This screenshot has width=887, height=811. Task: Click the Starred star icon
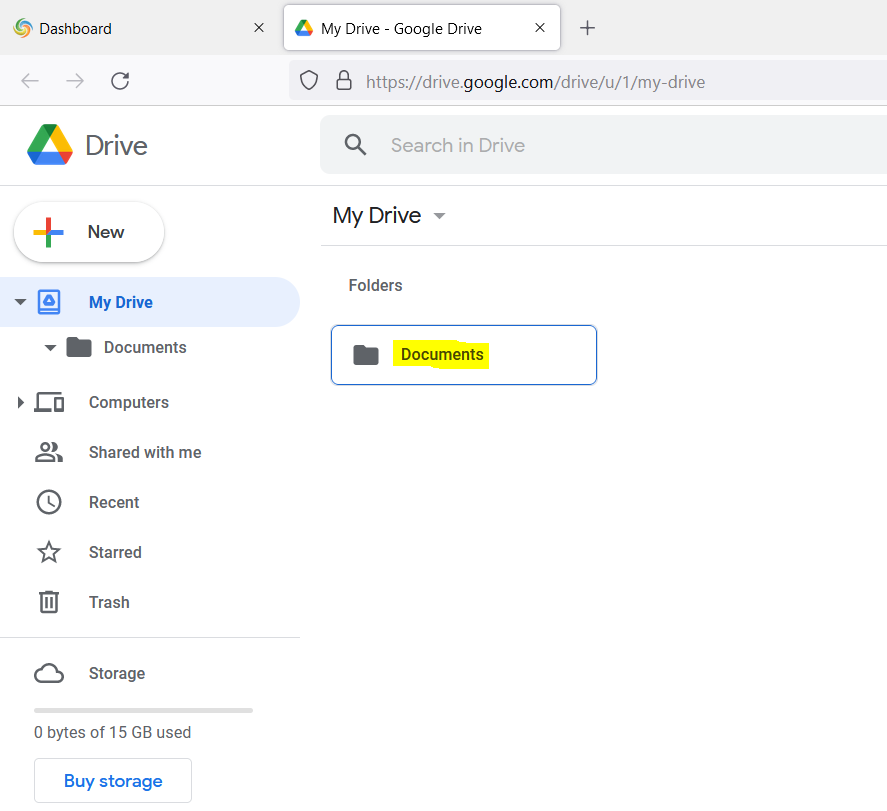pyautogui.click(x=49, y=553)
